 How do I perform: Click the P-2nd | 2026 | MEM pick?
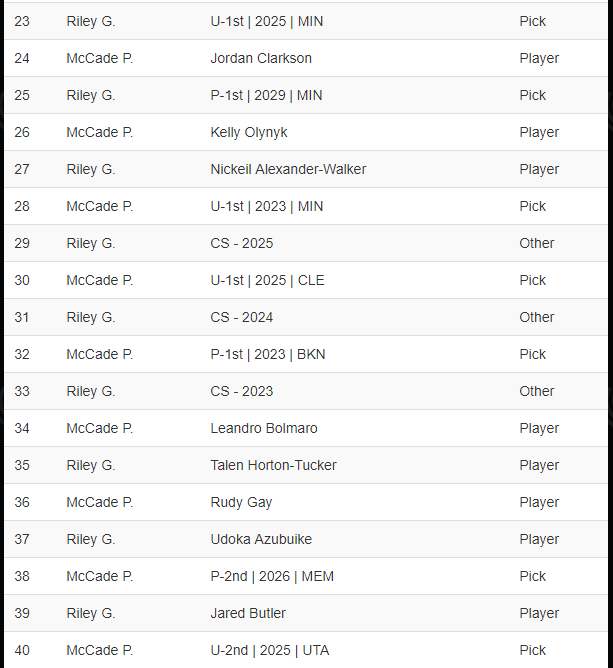[x=272, y=576]
